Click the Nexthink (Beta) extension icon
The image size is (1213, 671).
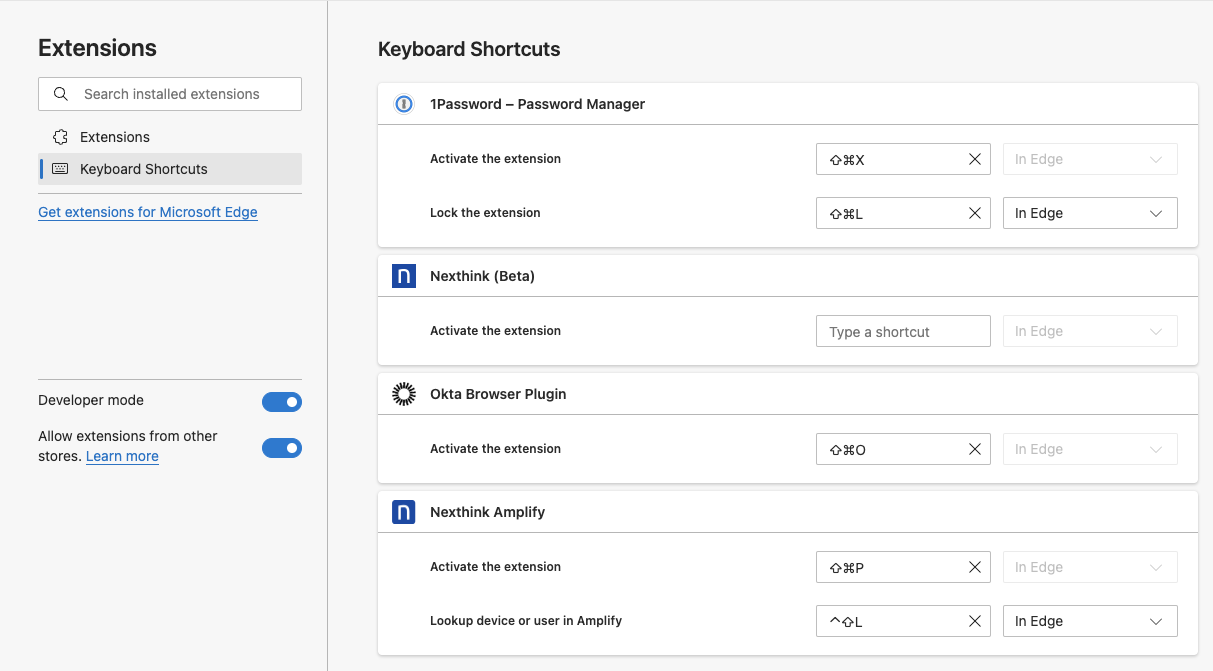pos(403,276)
